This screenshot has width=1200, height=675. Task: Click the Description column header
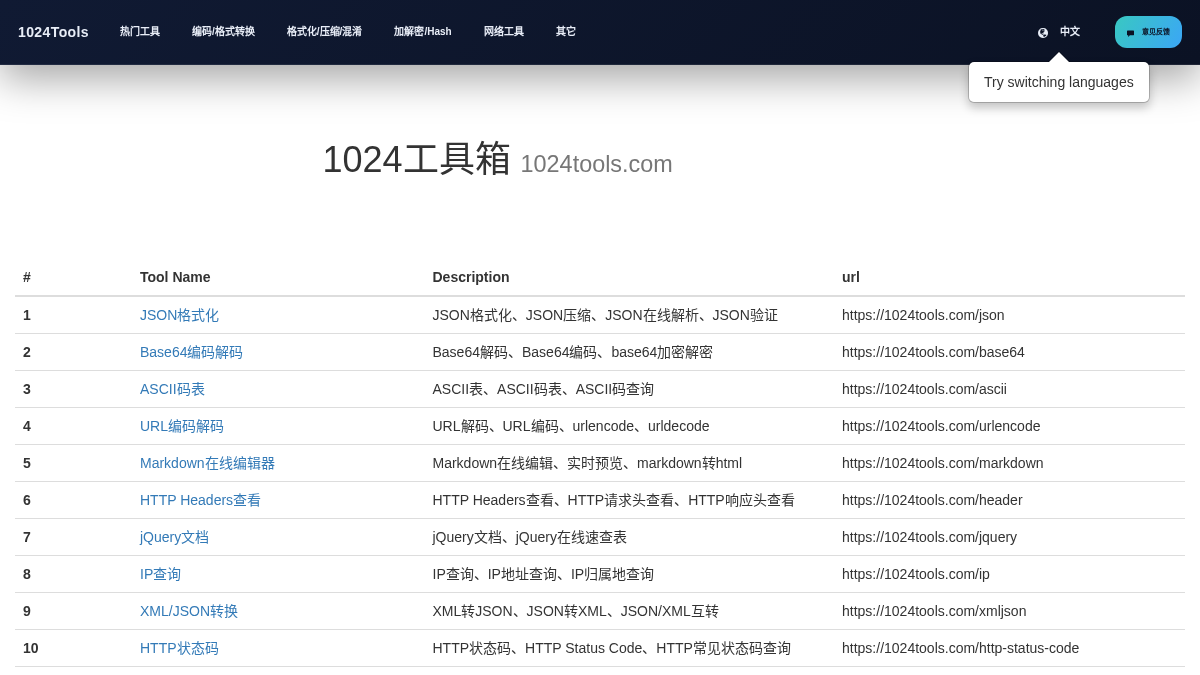(471, 277)
